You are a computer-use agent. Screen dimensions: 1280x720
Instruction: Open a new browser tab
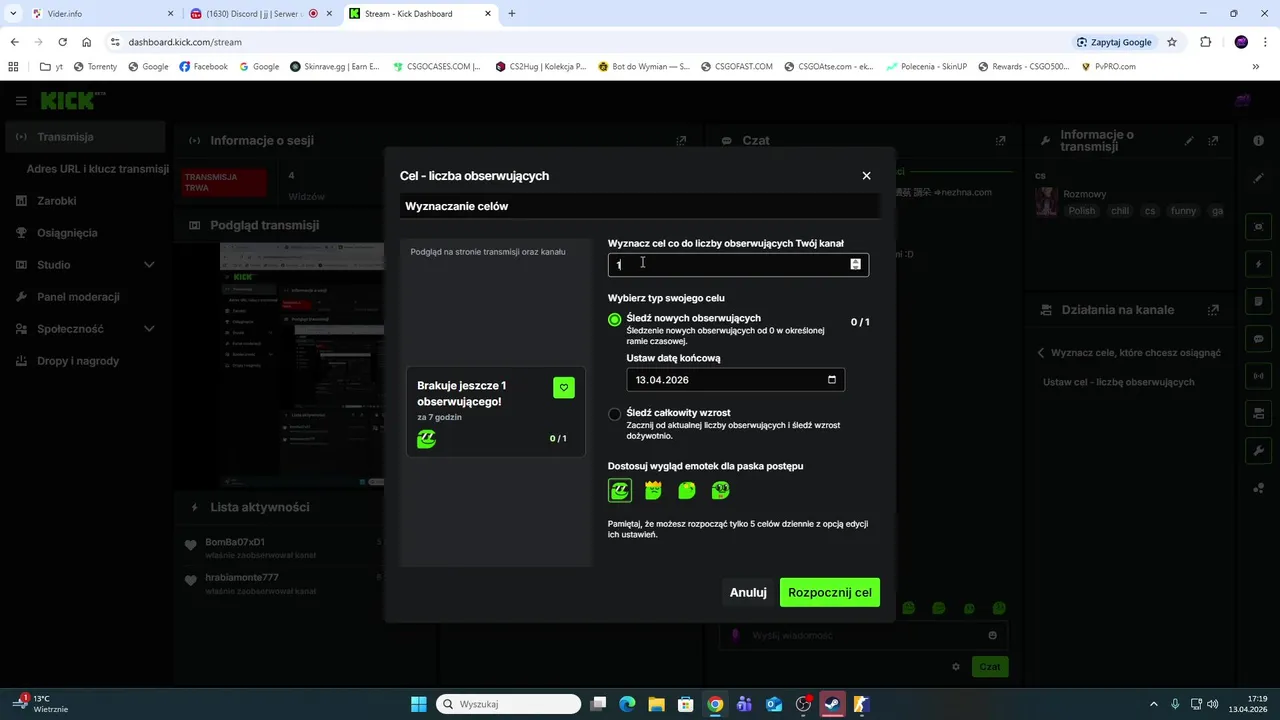click(x=512, y=14)
